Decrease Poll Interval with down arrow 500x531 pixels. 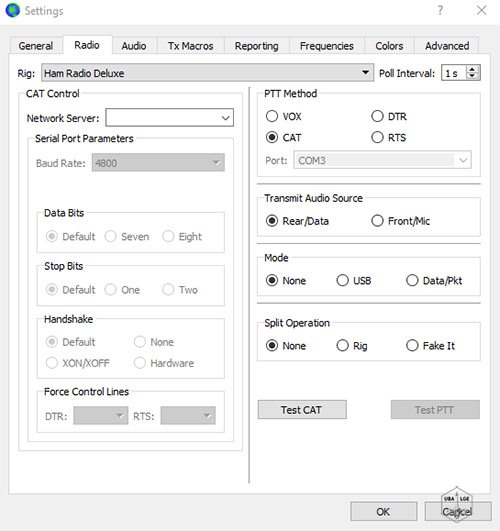[x=472, y=76]
